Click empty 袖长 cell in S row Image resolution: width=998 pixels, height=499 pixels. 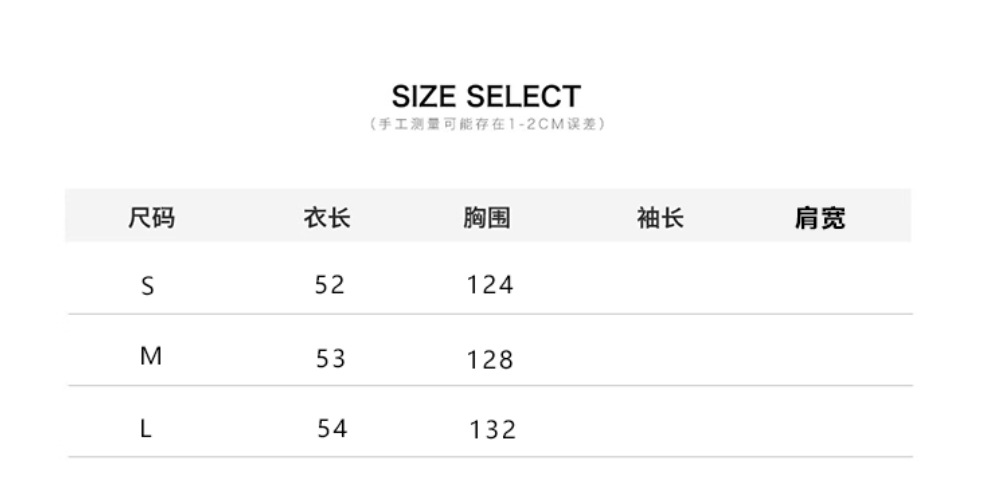(661, 285)
